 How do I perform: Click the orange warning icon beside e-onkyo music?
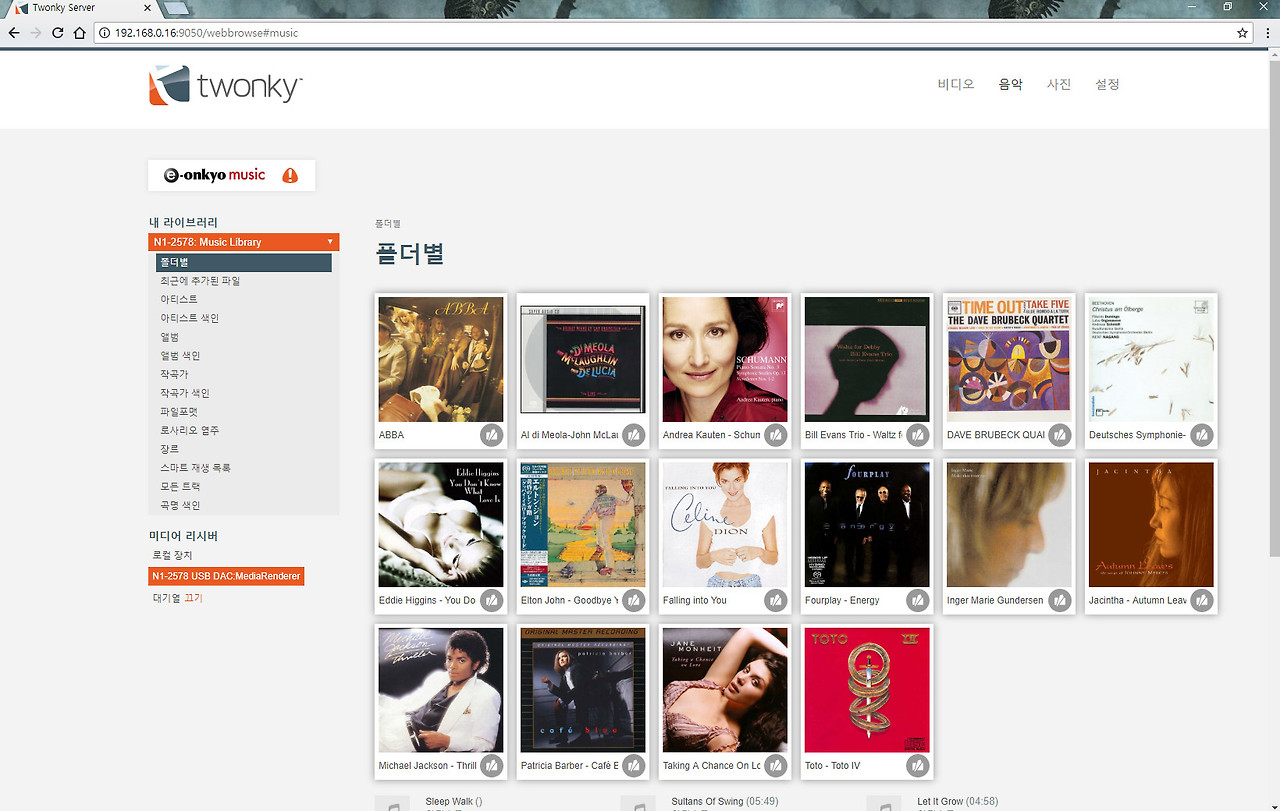(290, 175)
